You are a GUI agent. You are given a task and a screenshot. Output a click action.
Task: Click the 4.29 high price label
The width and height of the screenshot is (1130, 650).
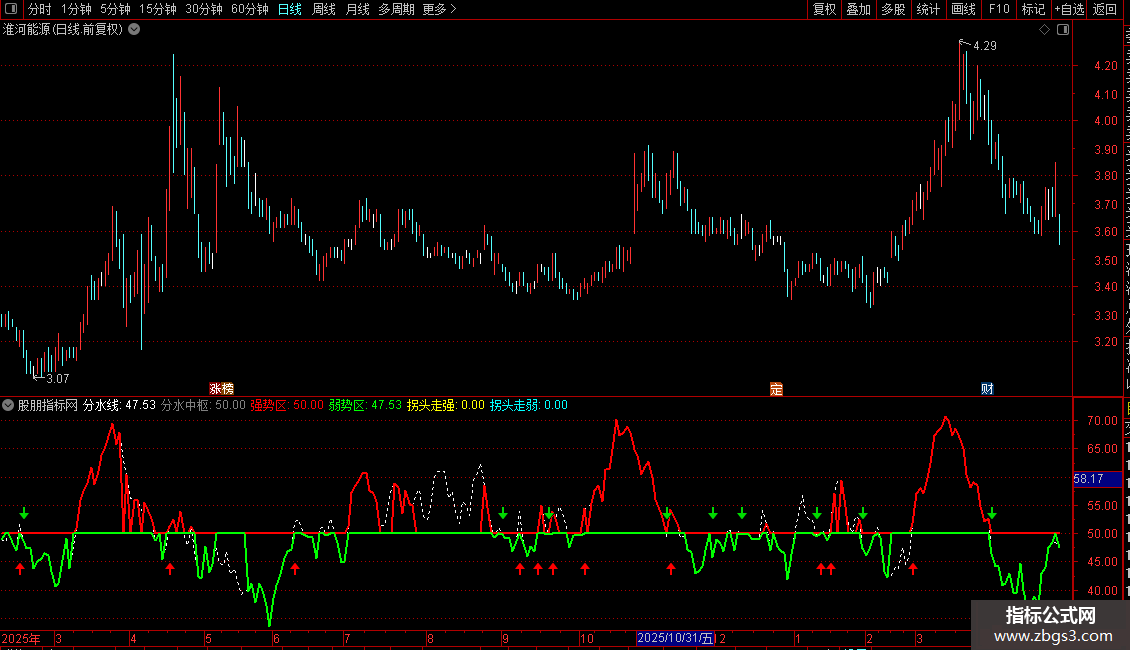(x=984, y=45)
